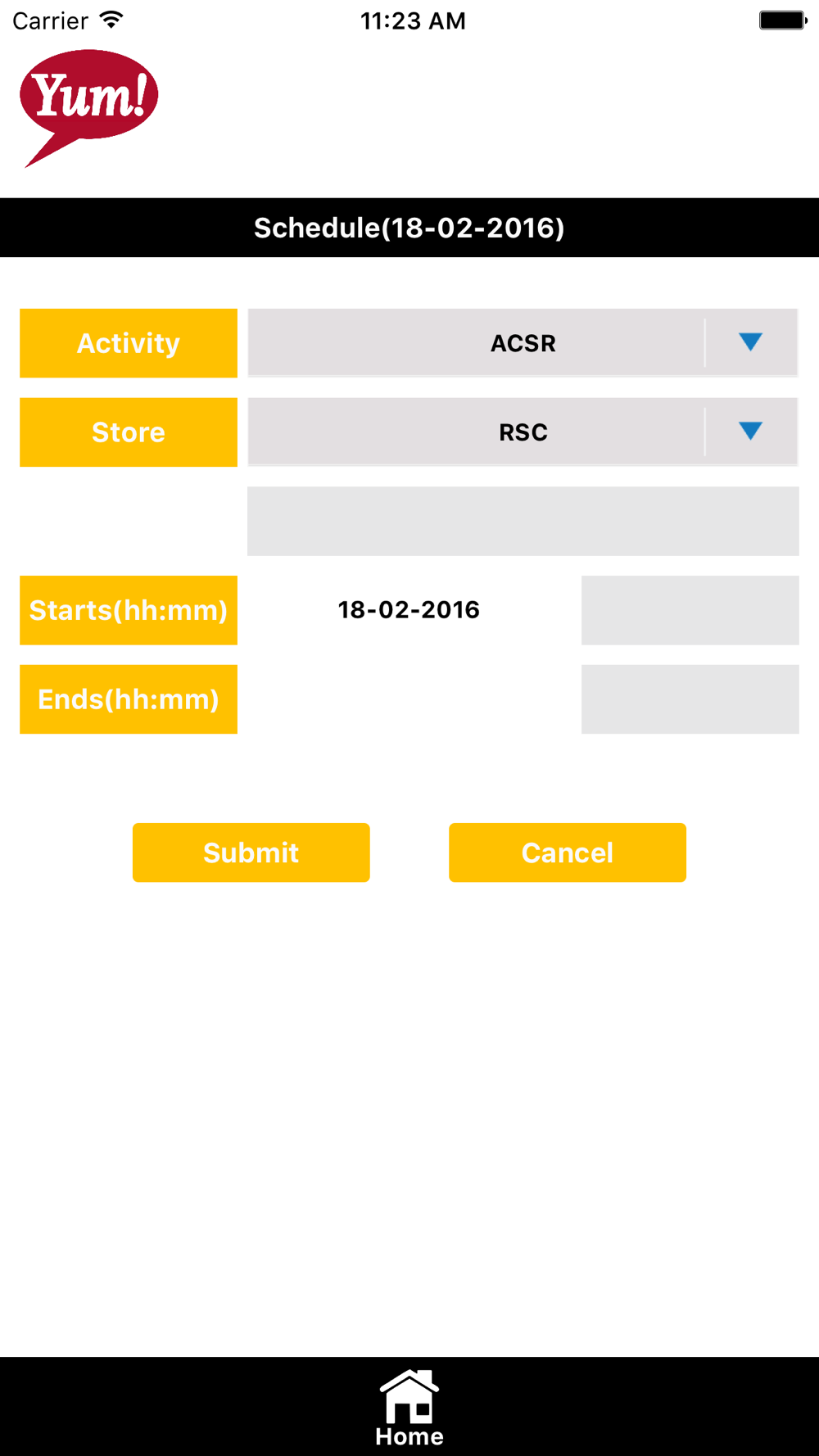Image resolution: width=819 pixels, height=1456 pixels.
Task: Tap the Schedule(18-02-2016) header bar
Action: tap(409, 228)
